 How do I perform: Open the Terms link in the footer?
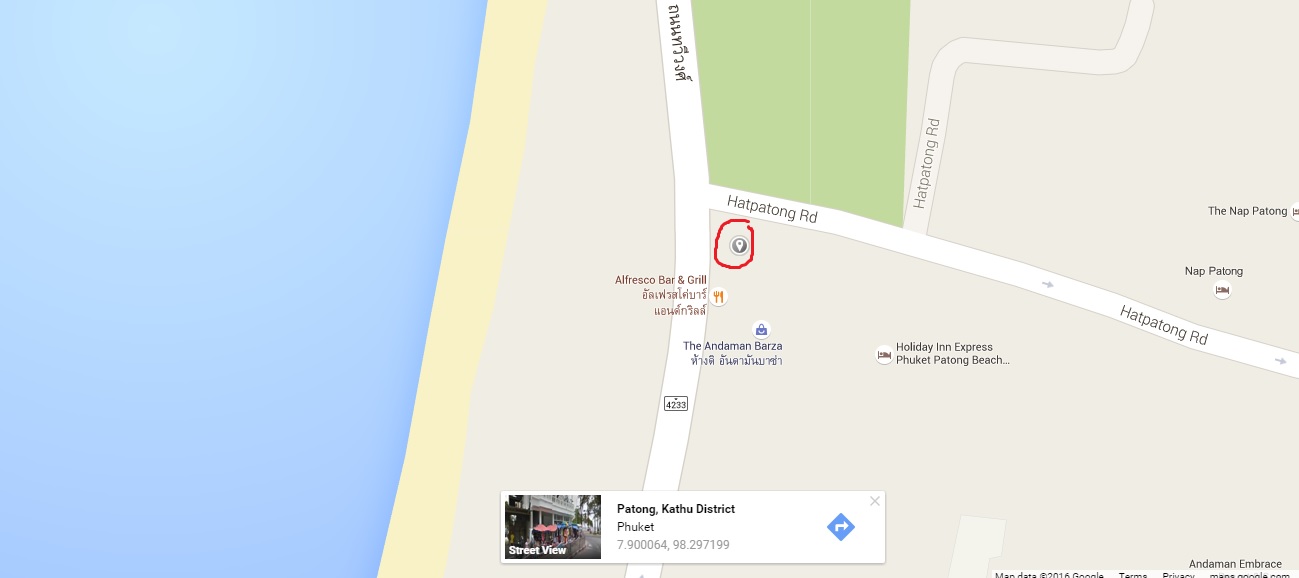(1133, 575)
